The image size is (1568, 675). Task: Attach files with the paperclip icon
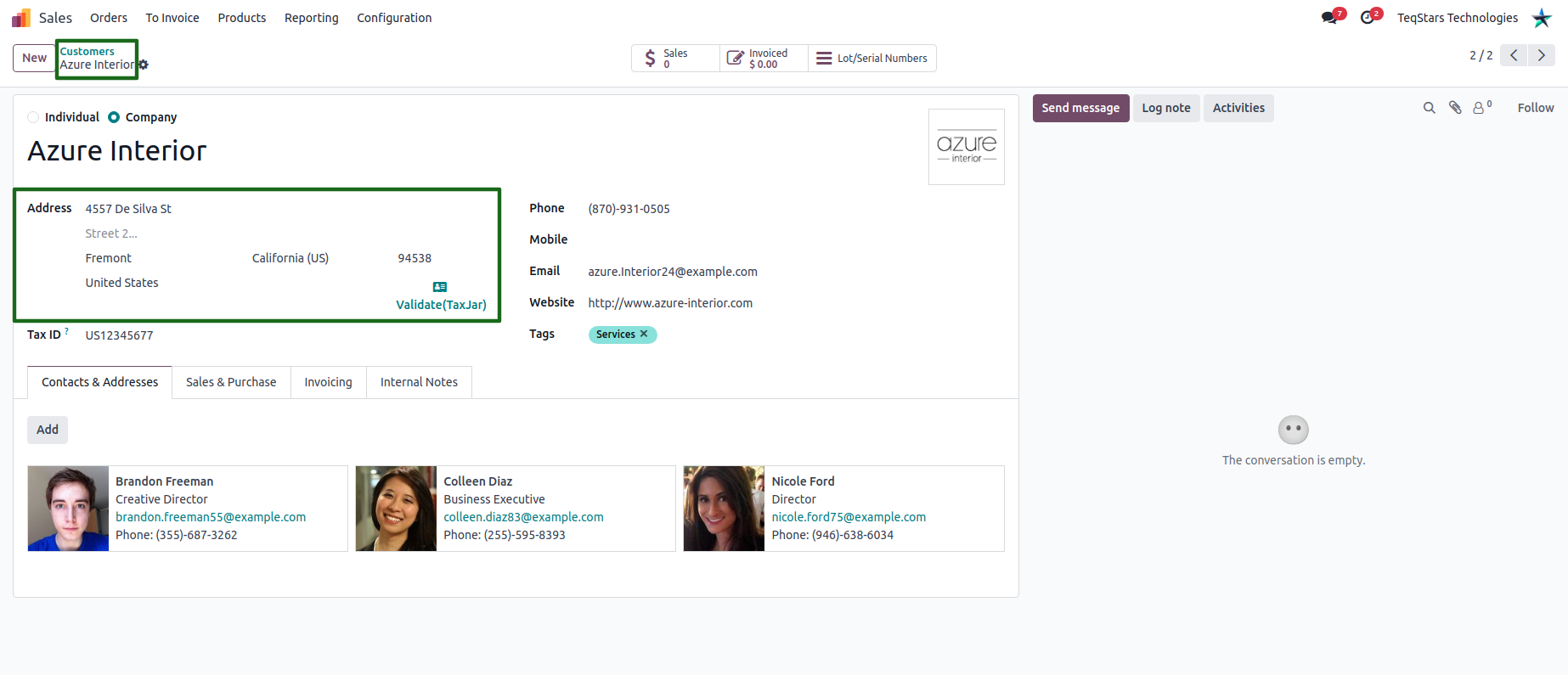point(1455,108)
